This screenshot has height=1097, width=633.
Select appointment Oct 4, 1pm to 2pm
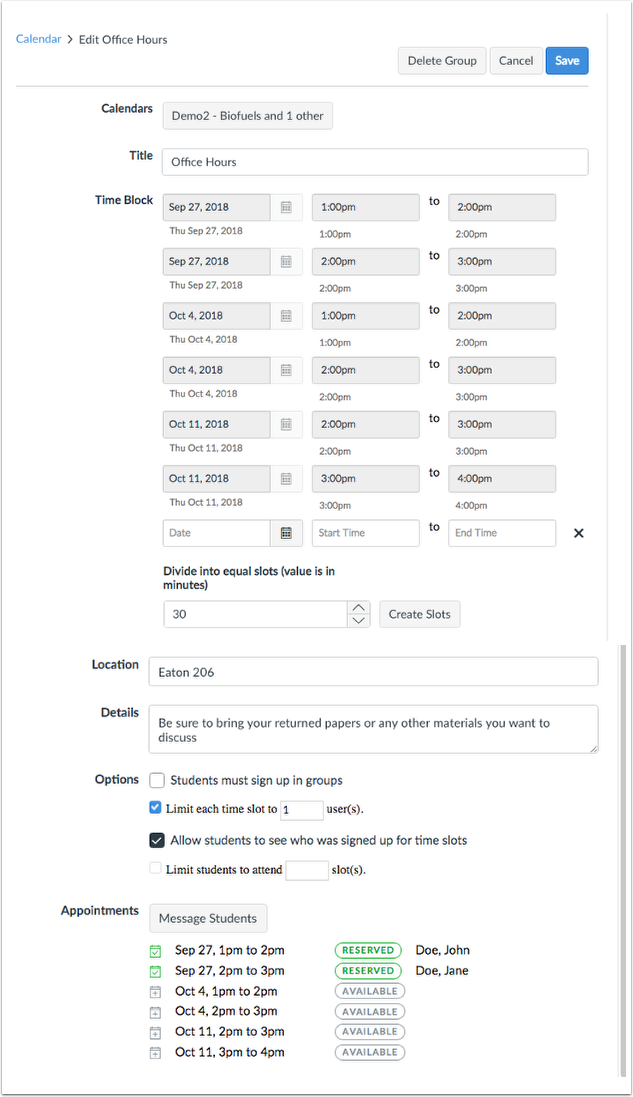(x=227, y=991)
